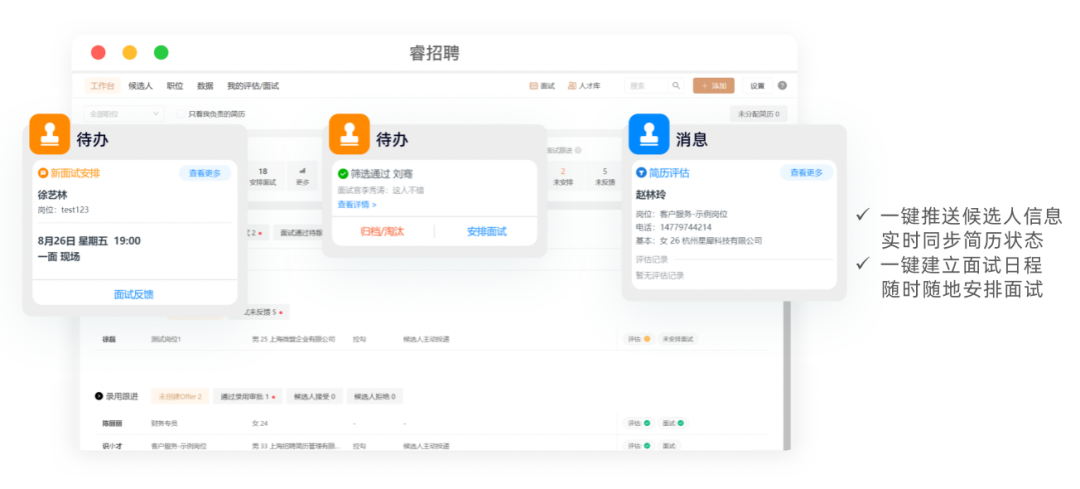Click the blue 消息 stamp icon

pyautogui.click(x=649, y=135)
